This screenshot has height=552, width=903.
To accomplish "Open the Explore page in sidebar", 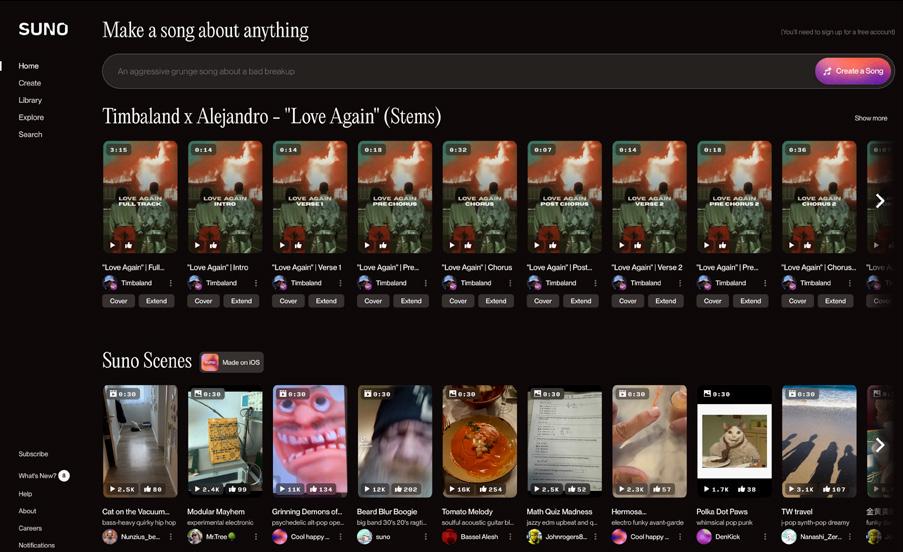I will point(31,117).
